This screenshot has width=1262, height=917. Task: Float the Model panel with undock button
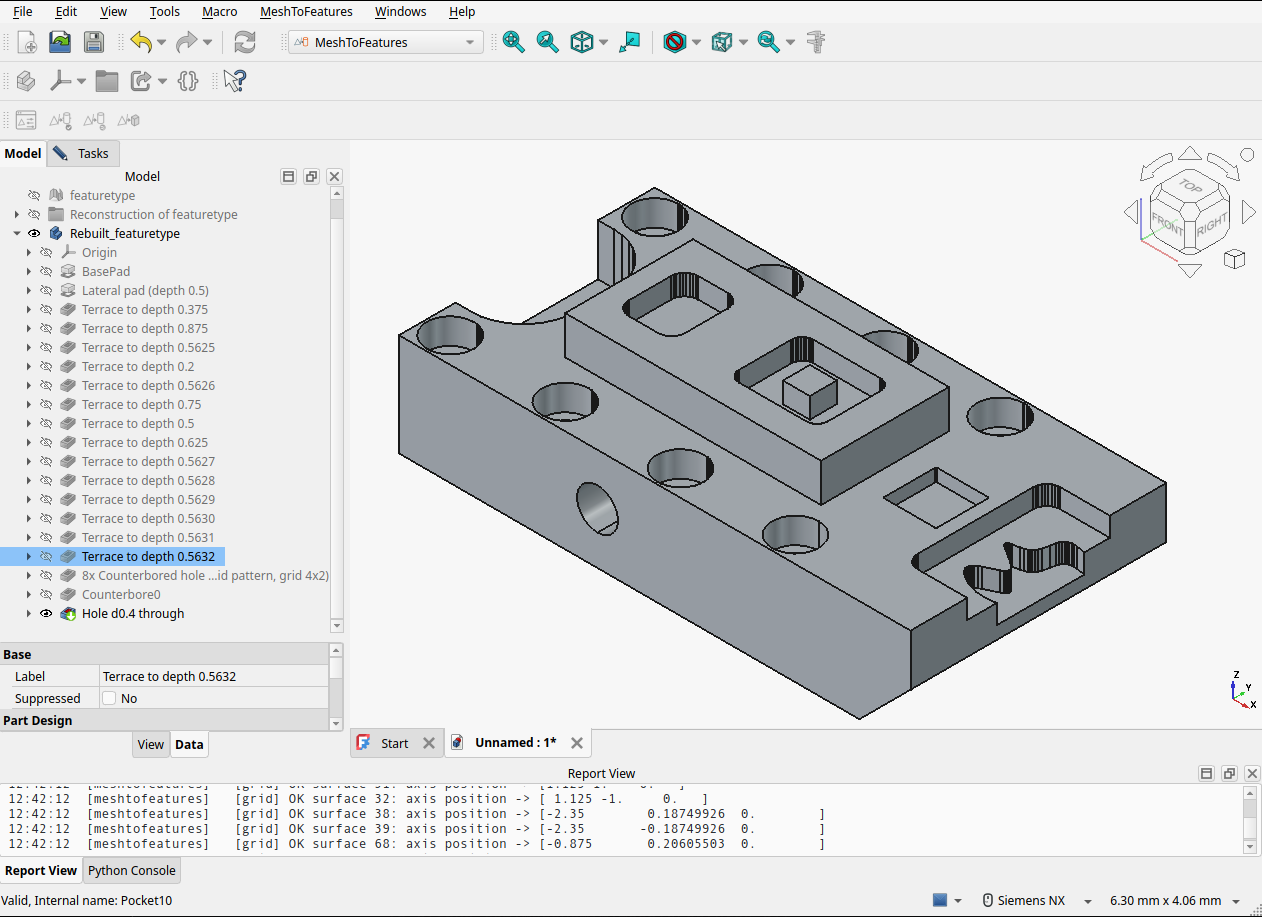coord(311,176)
